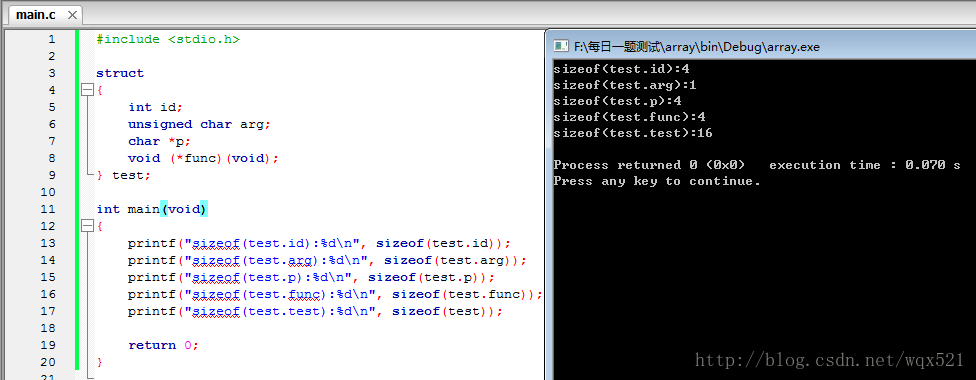Screen dimensions: 976x380
Task: Click the printf line for sizeof(test.arg)
Action: click(x=327, y=260)
